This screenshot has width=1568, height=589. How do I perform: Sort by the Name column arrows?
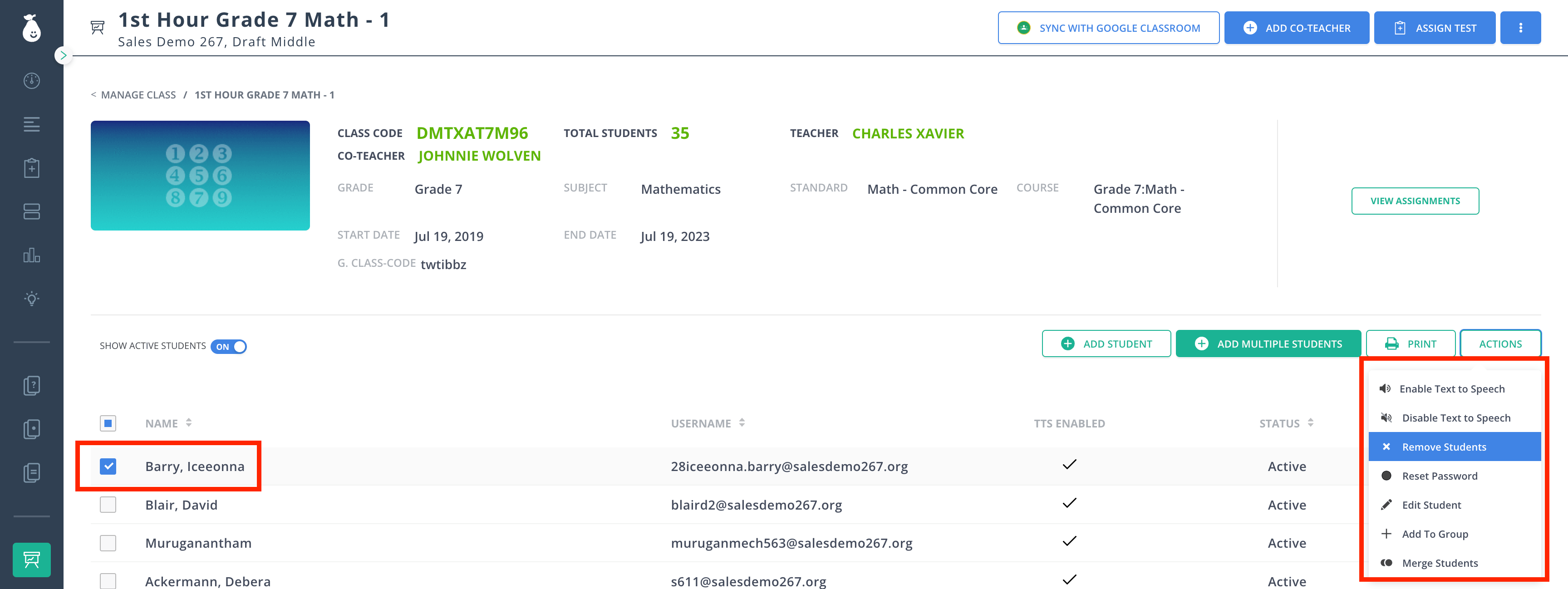(189, 423)
